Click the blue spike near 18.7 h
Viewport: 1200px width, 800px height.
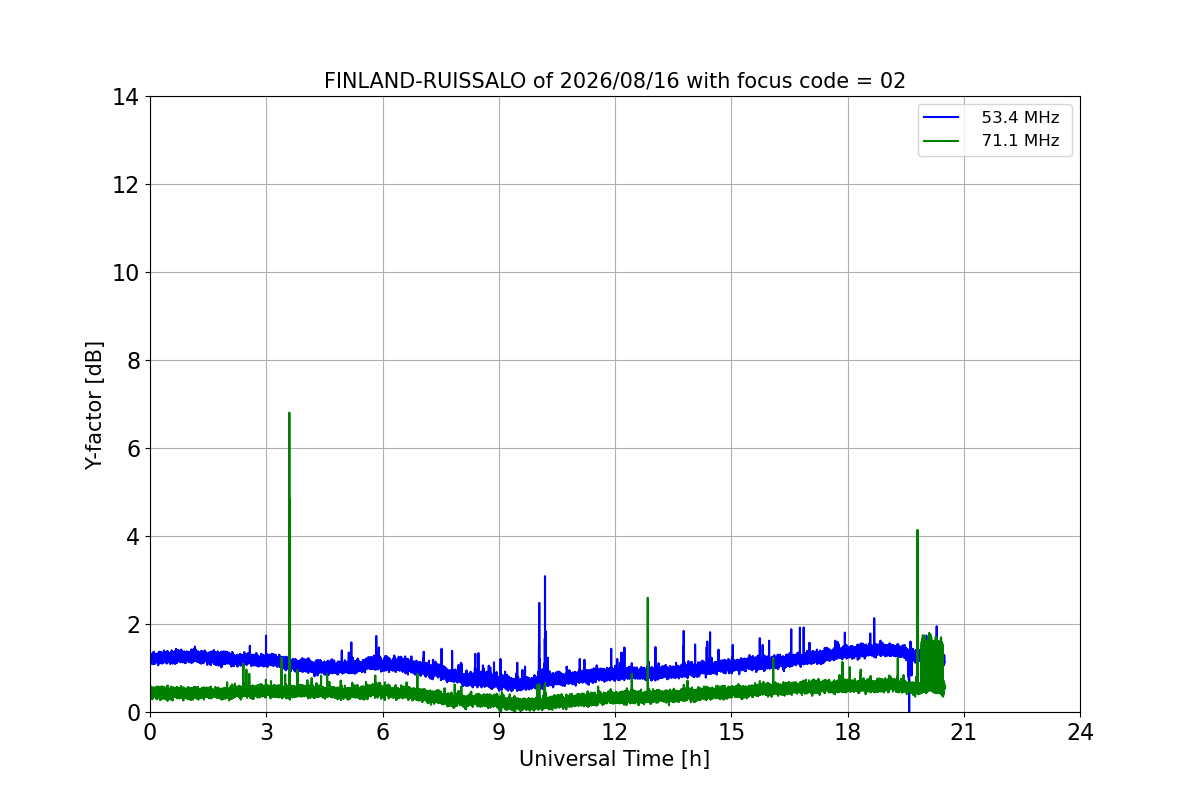click(x=874, y=618)
